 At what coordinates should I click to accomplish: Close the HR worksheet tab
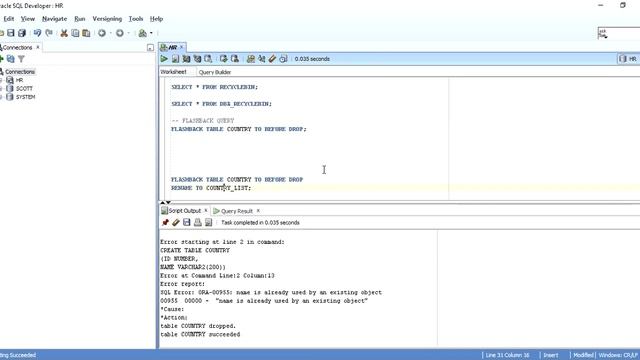[x=182, y=47]
